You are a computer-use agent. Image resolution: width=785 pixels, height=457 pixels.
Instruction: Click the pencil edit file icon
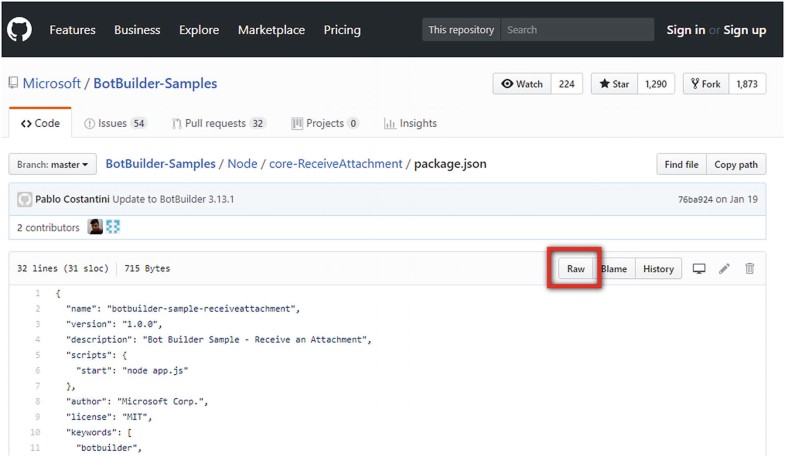click(724, 269)
